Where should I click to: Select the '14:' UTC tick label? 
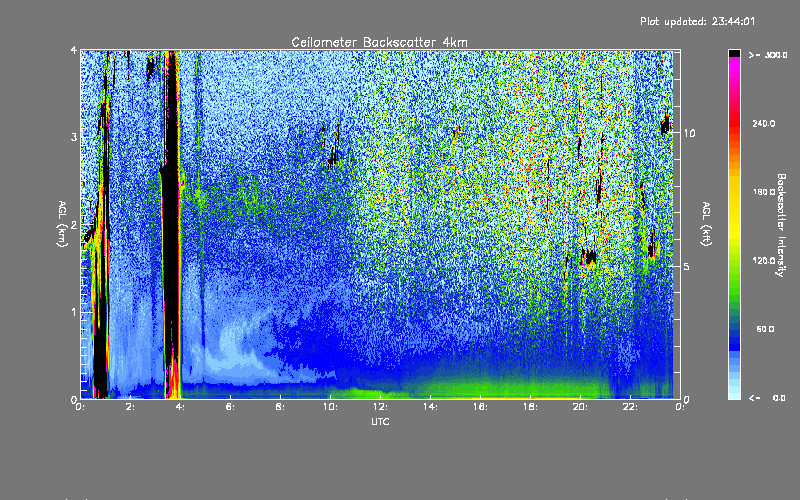[x=430, y=407]
